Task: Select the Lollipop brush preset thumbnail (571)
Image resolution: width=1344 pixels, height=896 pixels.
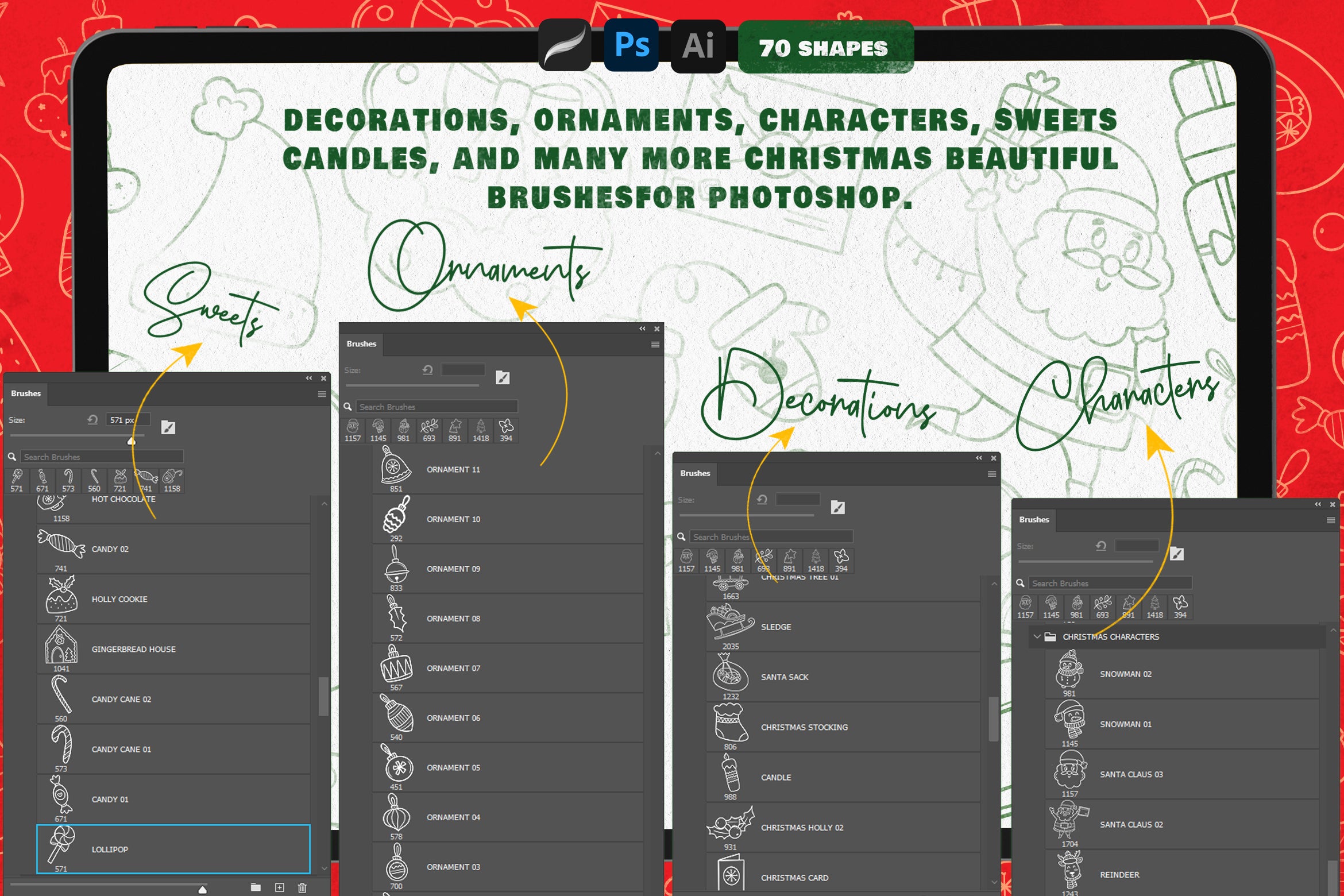Action: click(16, 477)
